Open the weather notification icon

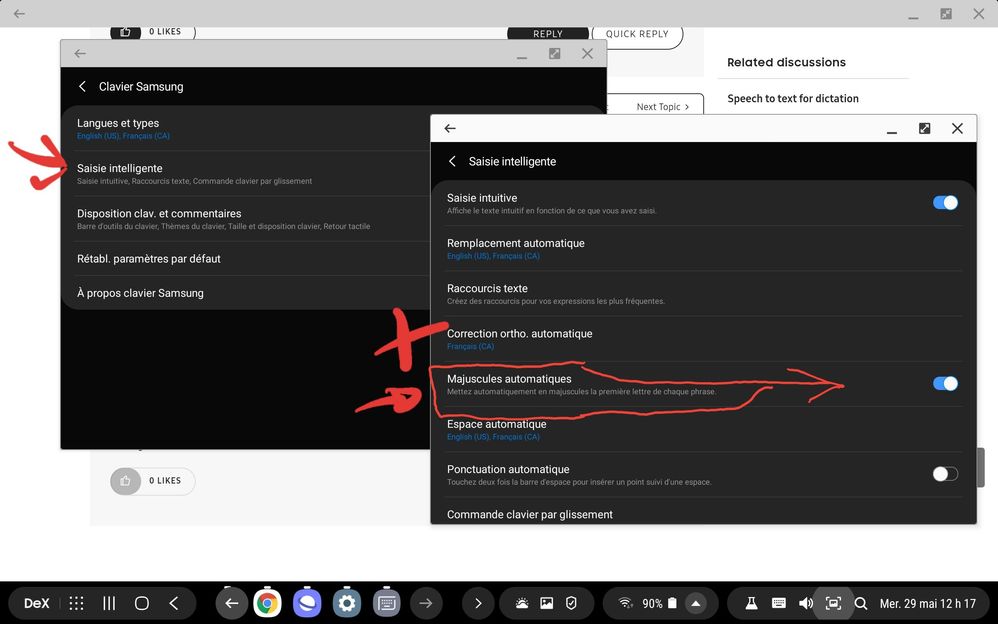tap(522, 603)
